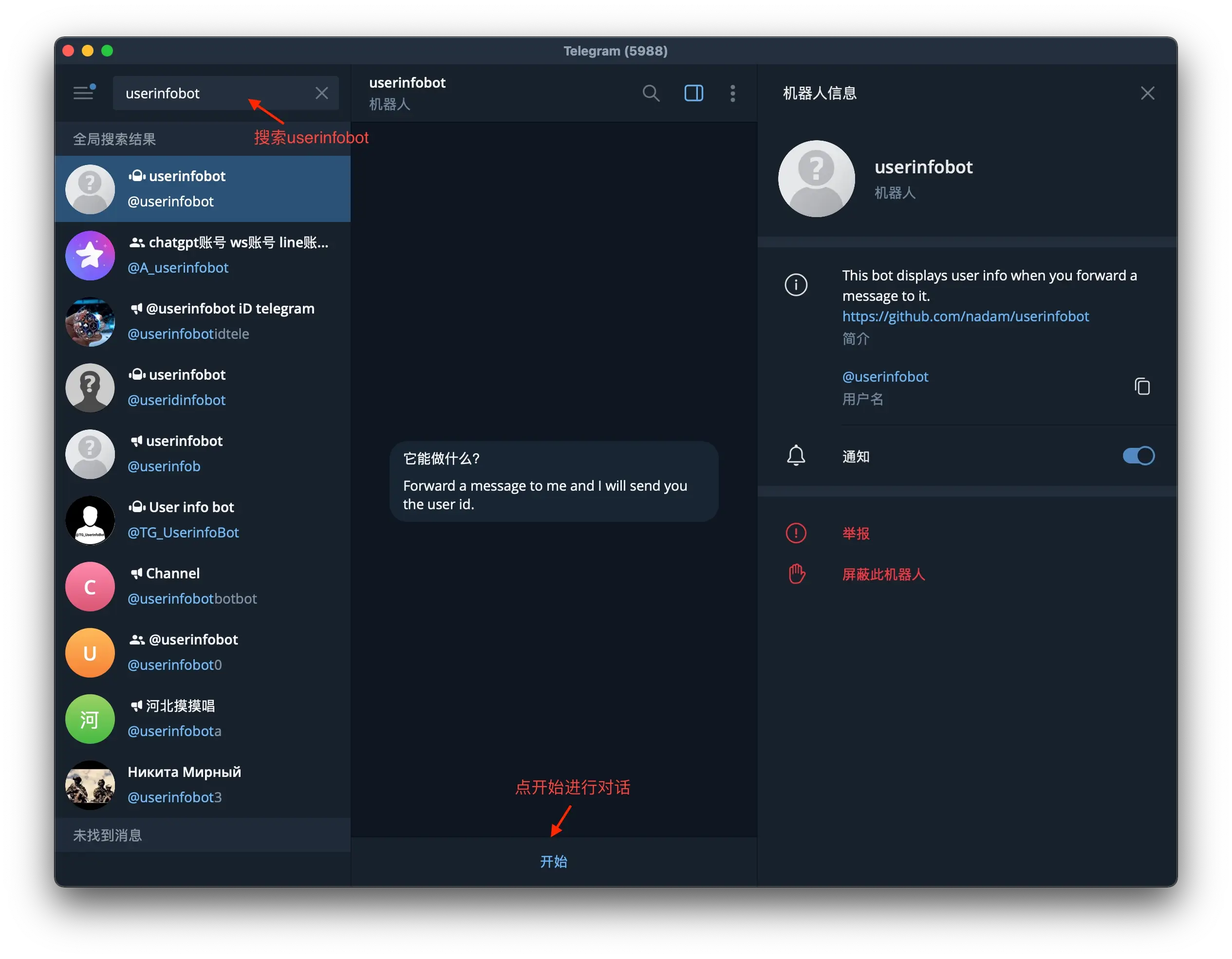The image size is (1232, 959).
Task: Click the black avatar of User info bot
Action: coord(90,520)
